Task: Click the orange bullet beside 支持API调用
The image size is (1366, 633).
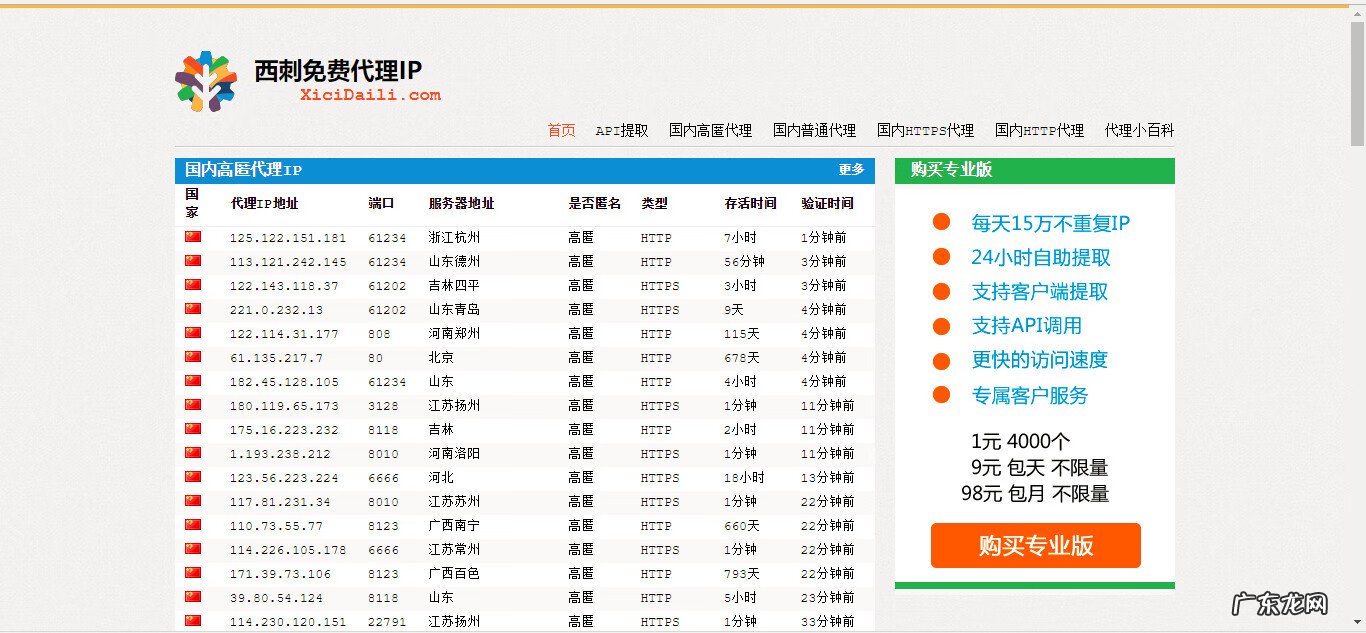Action: point(941,327)
